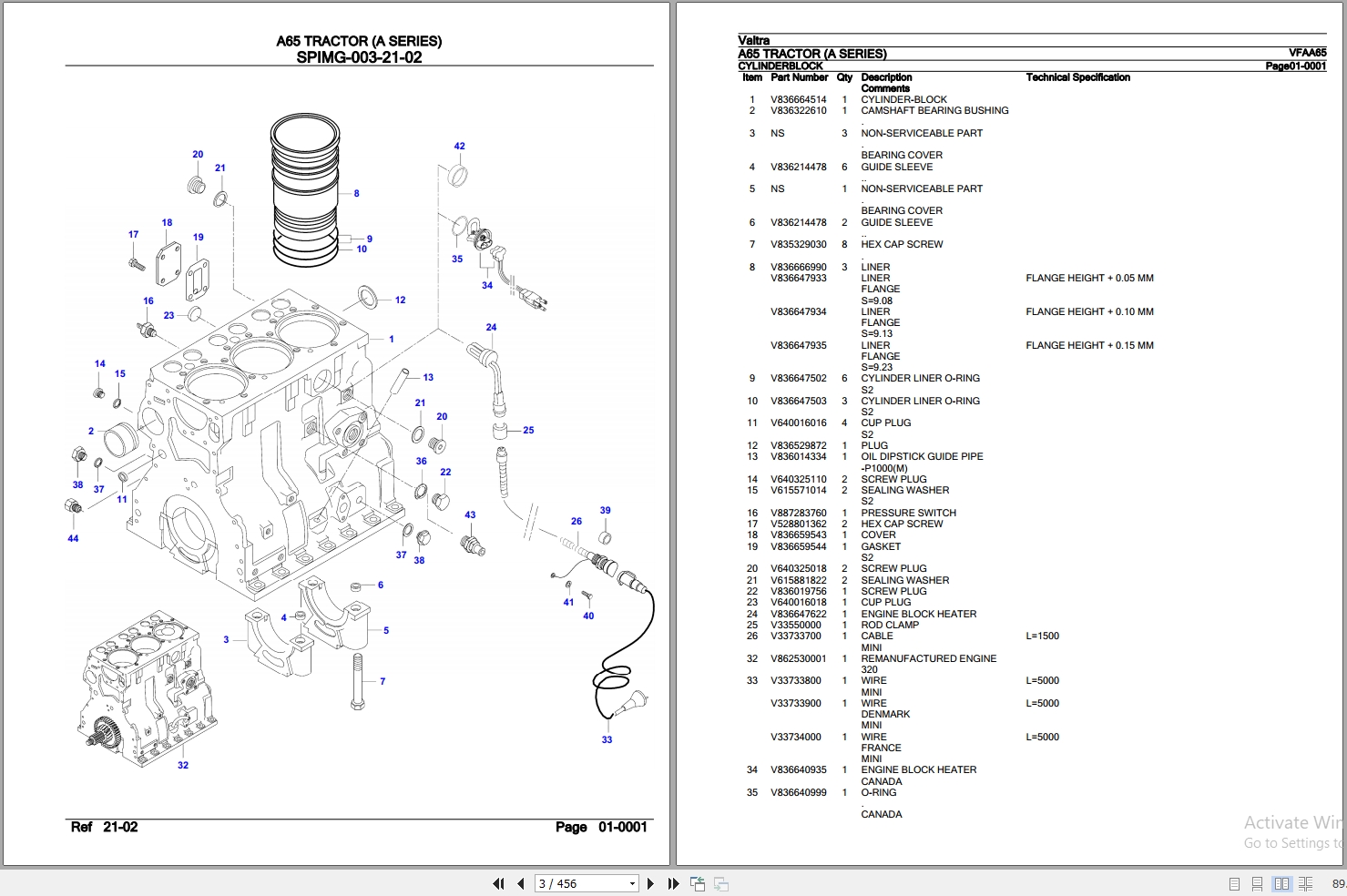The width and height of the screenshot is (1347, 896).
Task: Click part number V836640999
Action: click(799, 793)
